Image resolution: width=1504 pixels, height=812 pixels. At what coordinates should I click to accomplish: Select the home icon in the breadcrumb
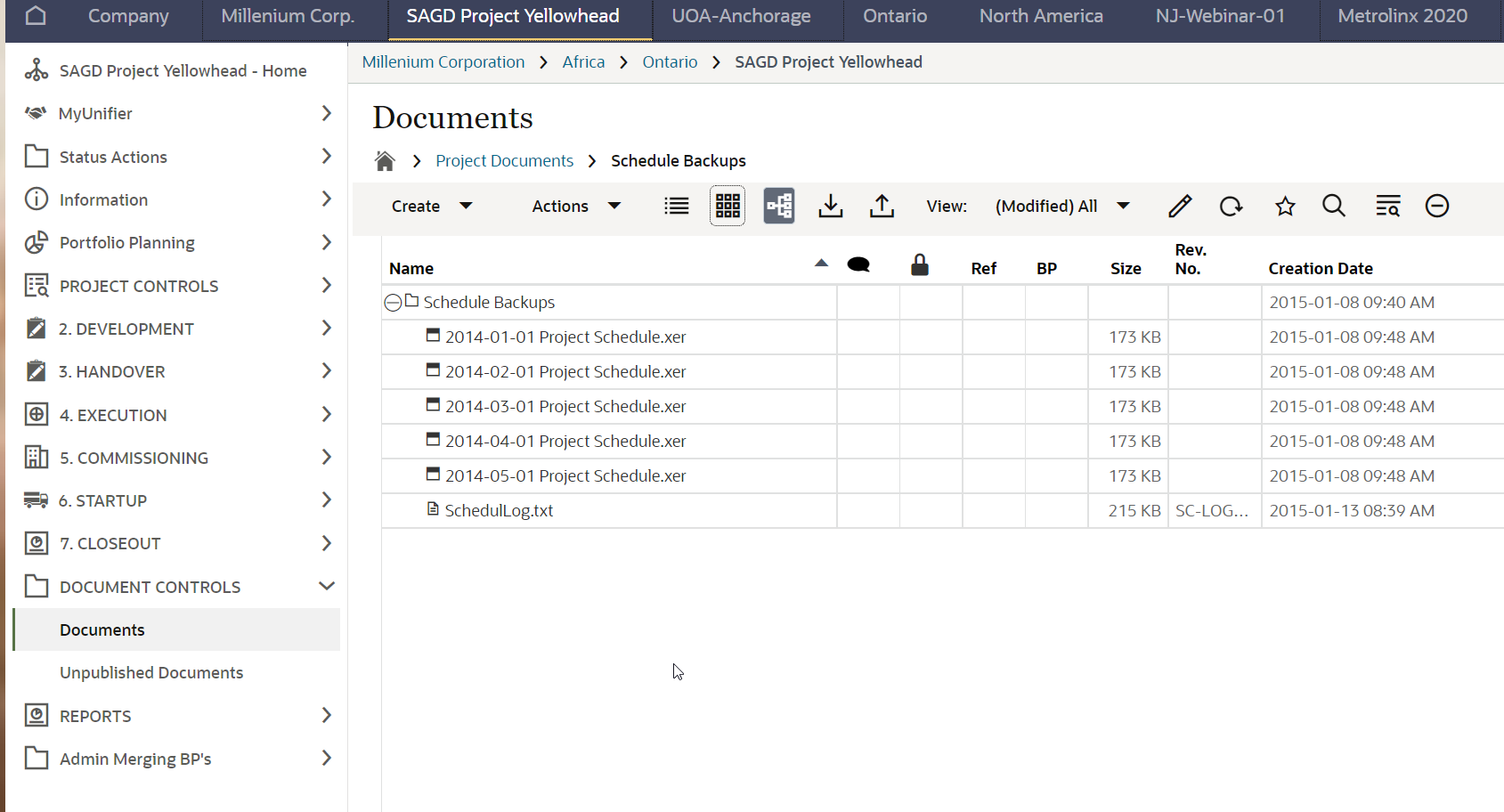point(385,160)
